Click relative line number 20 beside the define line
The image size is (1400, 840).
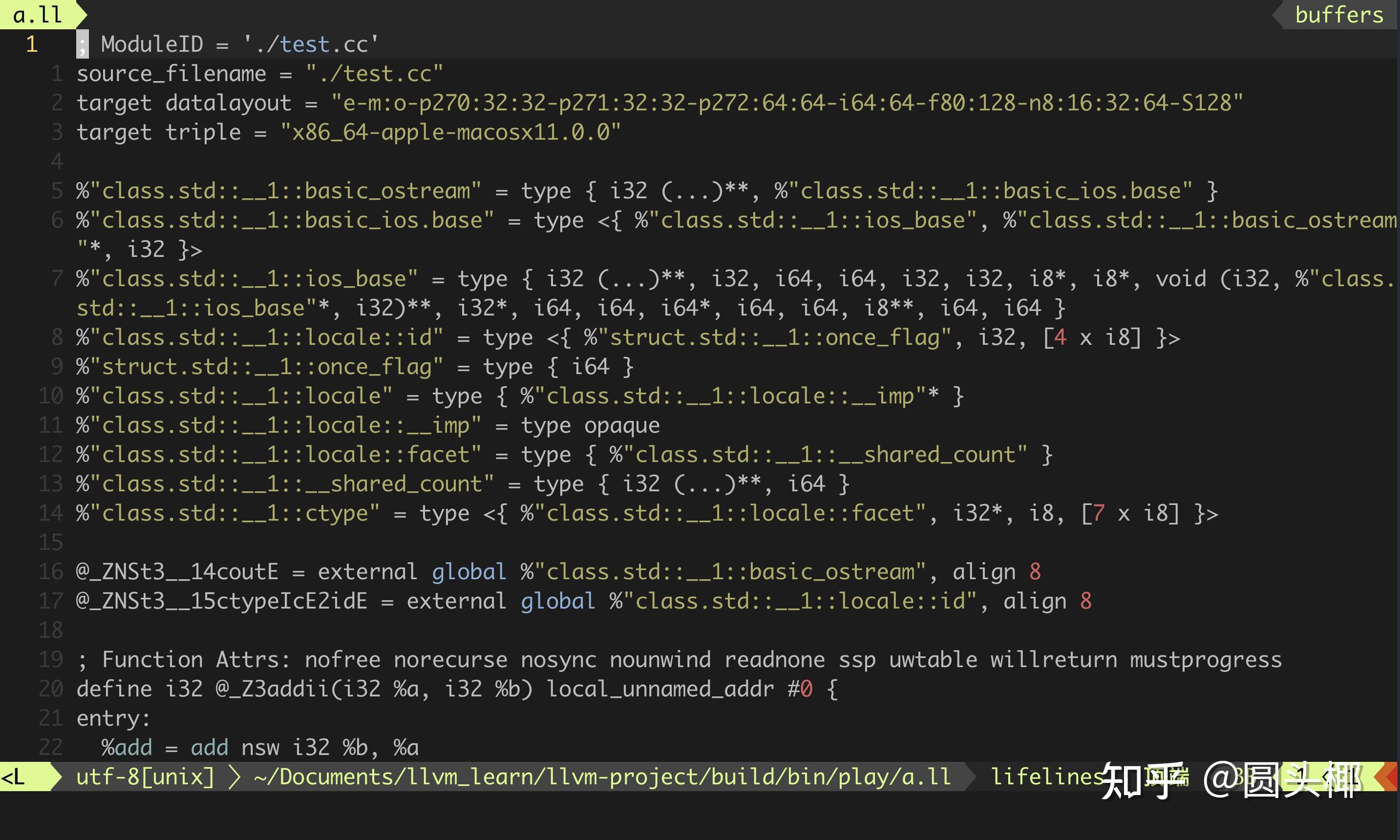(x=51, y=689)
